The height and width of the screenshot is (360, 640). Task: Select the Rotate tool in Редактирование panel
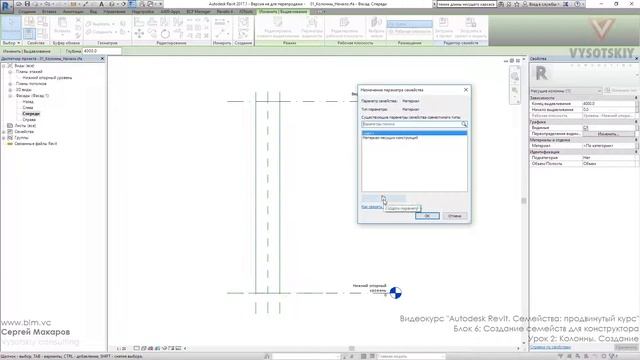pos(165,33)
